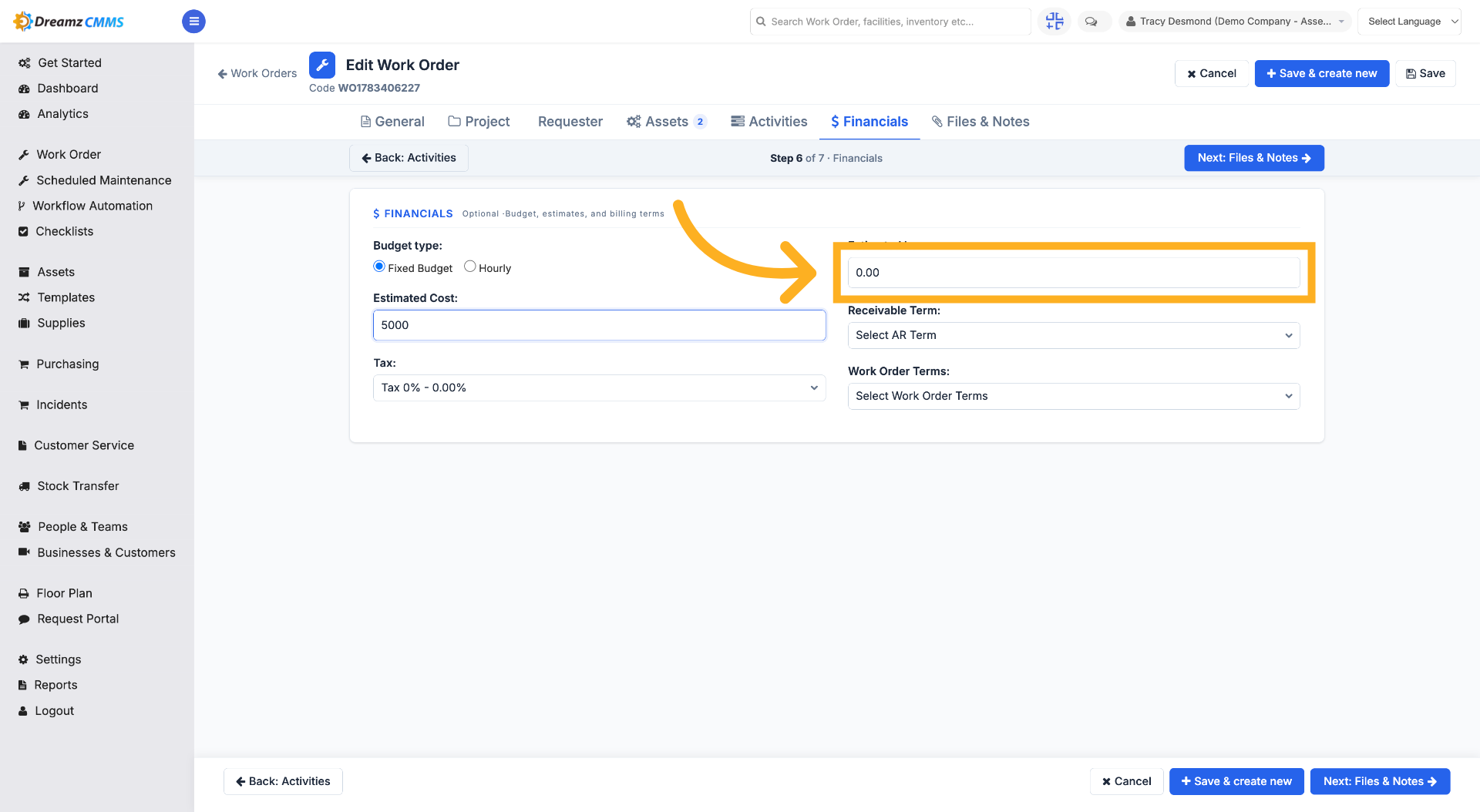Select the Financials tab
Viewport: 1480px width, 812px height.
click(x=869, y=122)
